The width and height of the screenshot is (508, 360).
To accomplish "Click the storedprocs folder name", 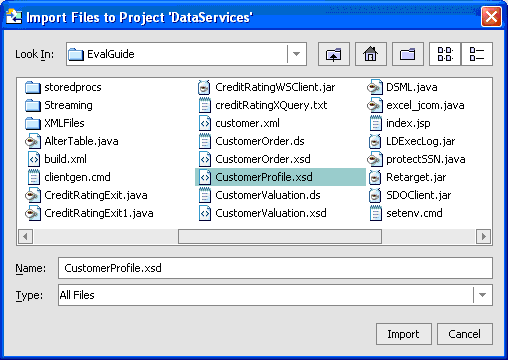I will [x=73, y=87].
